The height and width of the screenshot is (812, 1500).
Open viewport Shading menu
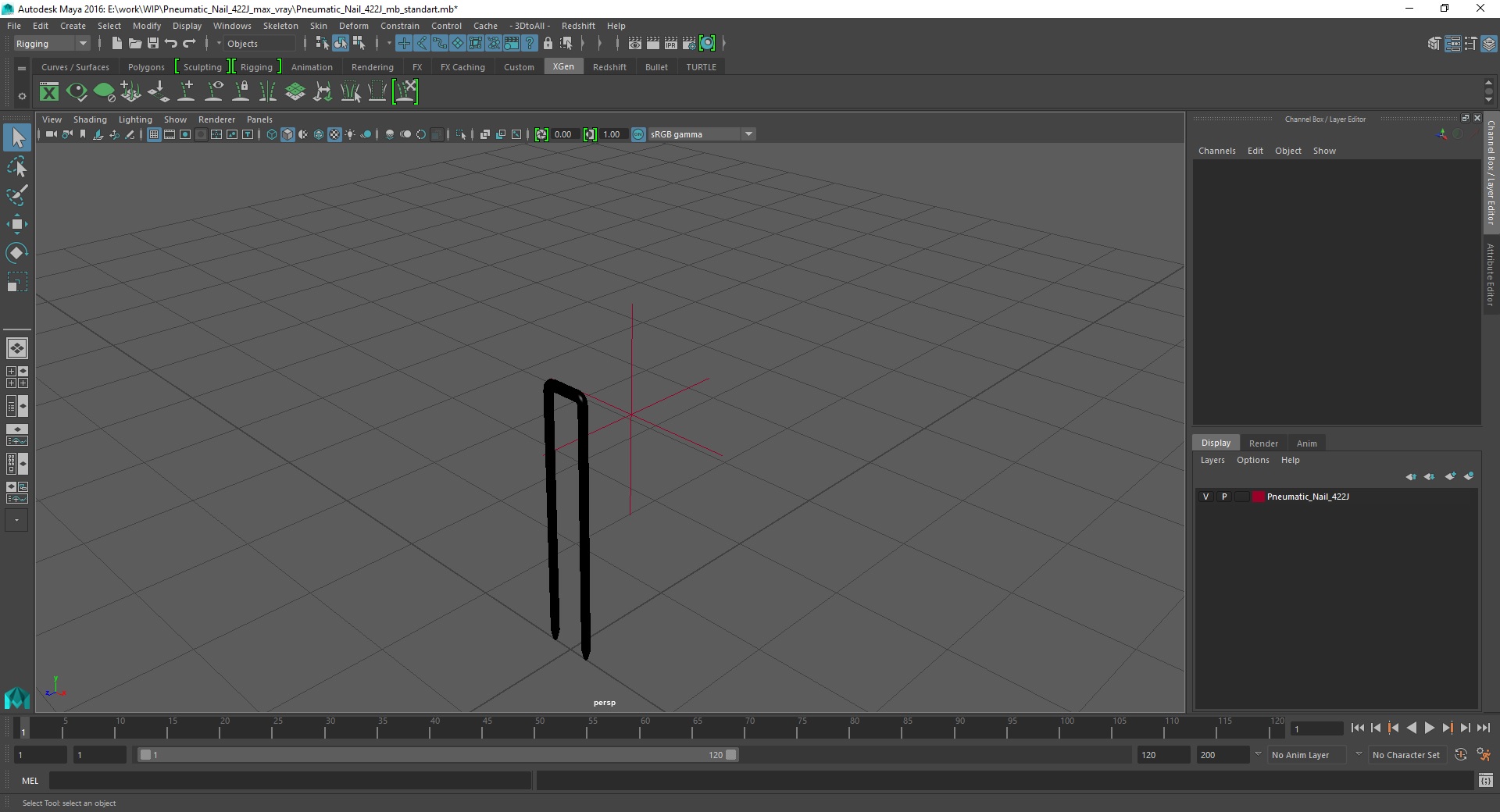pos(90,119)
